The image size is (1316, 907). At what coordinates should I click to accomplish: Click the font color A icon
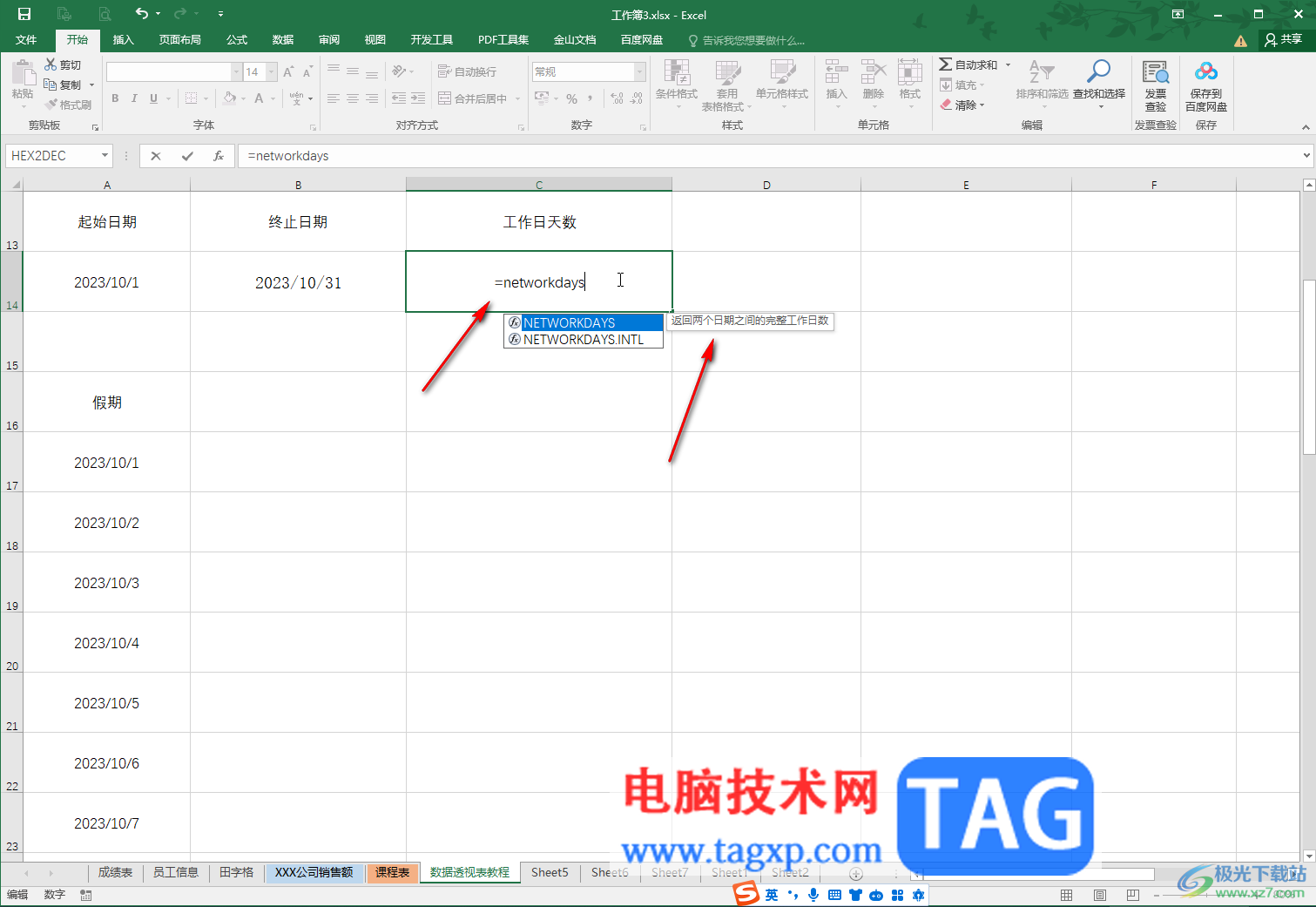pos(259,98)
